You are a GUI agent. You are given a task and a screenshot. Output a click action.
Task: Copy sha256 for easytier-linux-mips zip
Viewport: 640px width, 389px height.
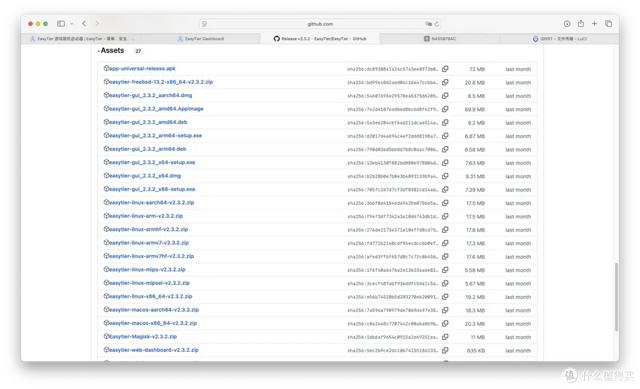point(445,270)
